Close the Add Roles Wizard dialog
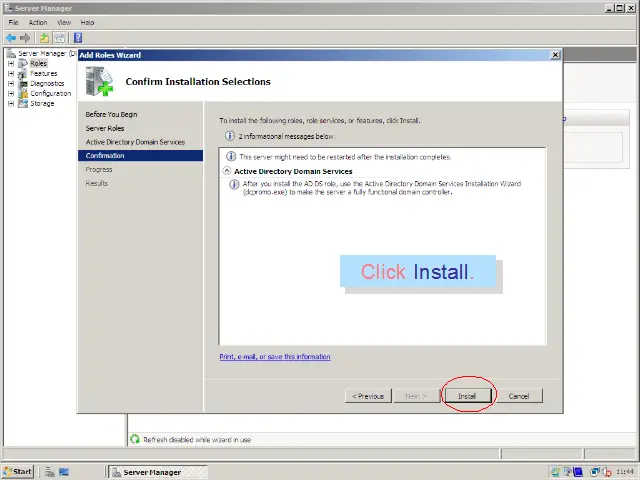Screen dimensions: 640x480 pos(555,55)
